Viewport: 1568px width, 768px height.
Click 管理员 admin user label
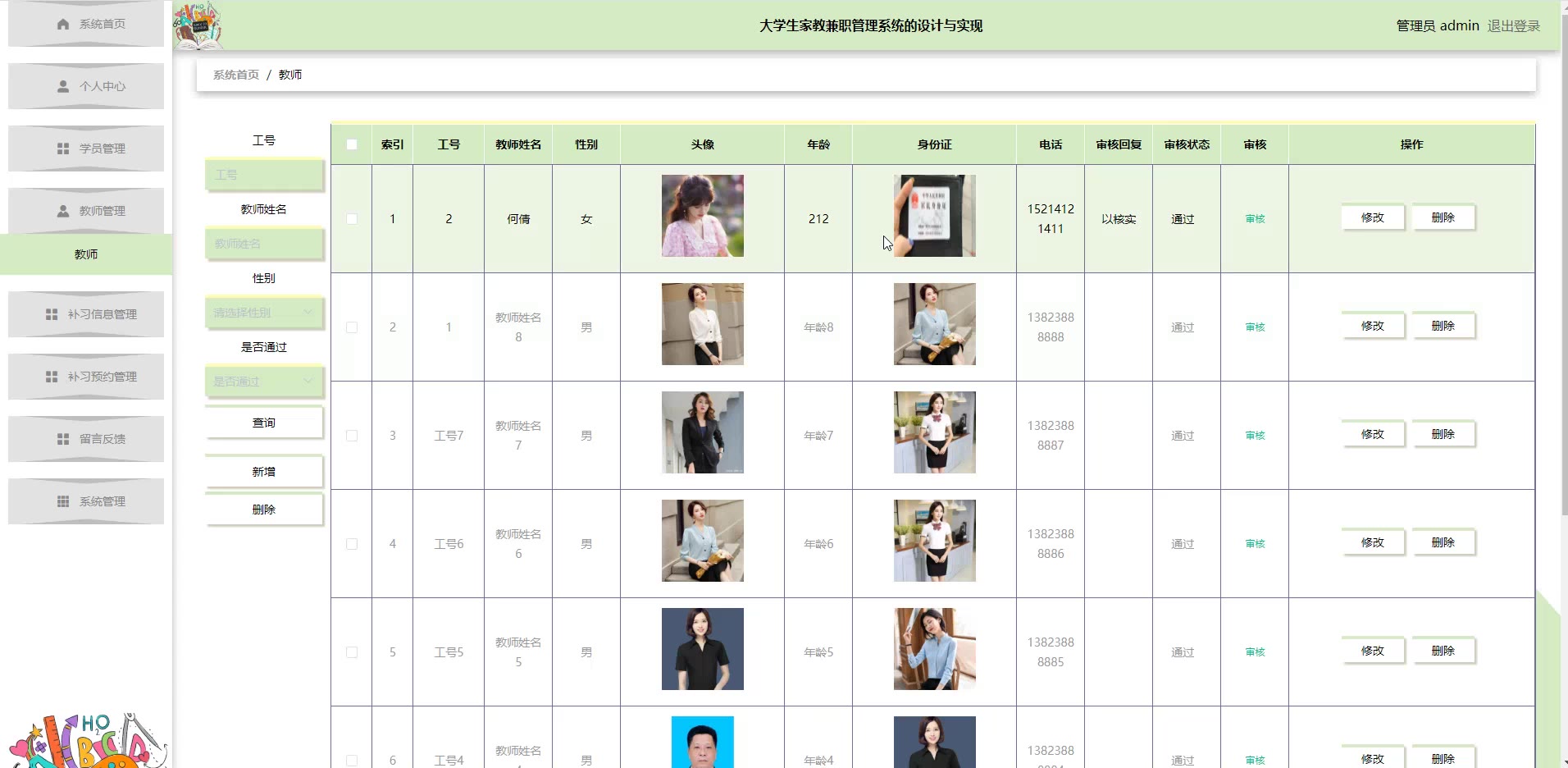(x=1438, y=25)
